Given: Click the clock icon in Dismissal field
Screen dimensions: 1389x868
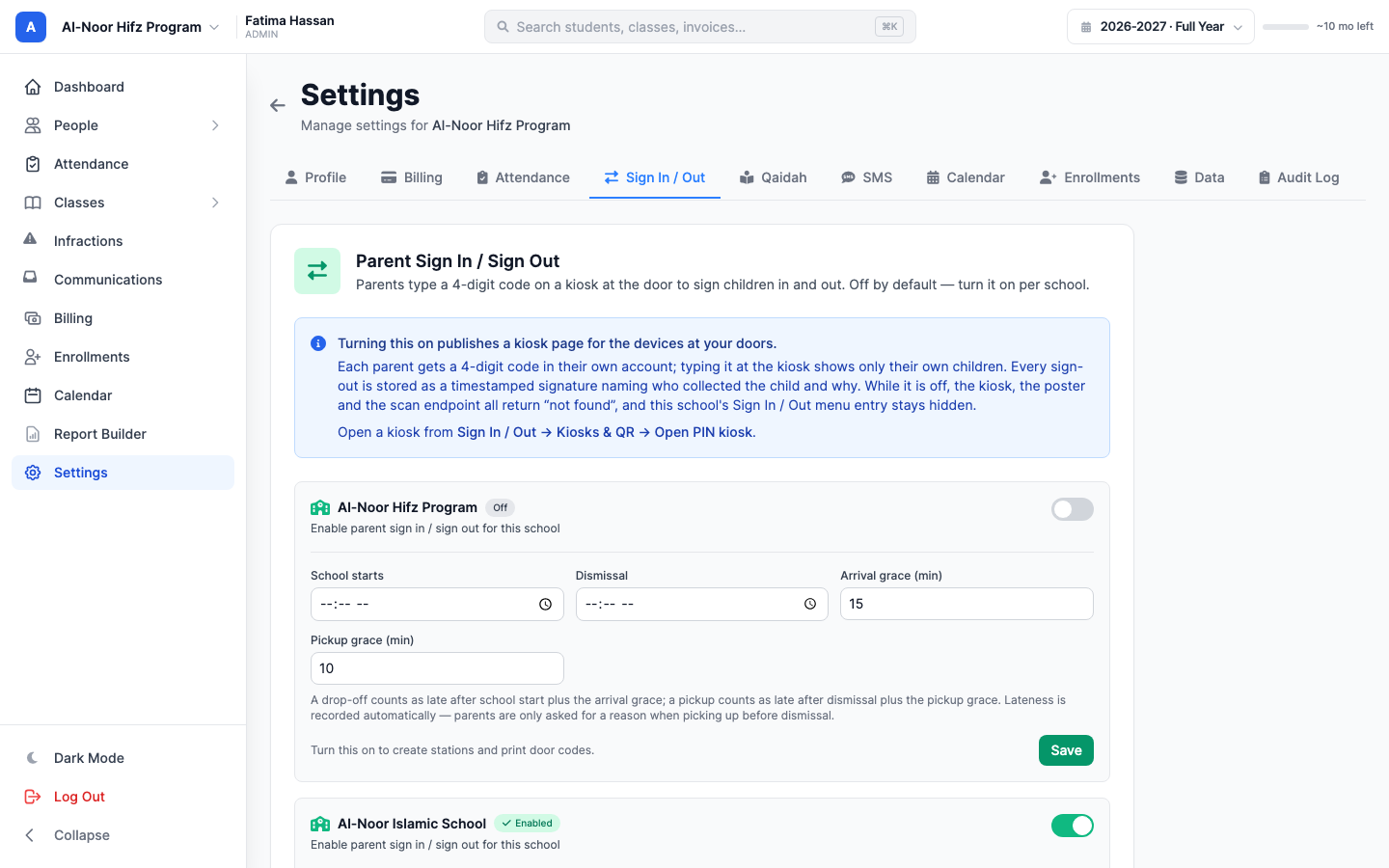Looking at the screenshot, I should coord(810,604).
